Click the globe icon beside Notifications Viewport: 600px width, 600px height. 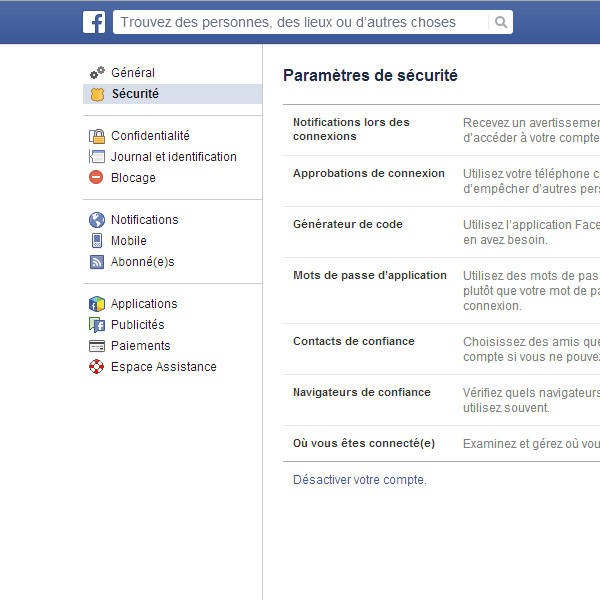[x=97, y=220]
